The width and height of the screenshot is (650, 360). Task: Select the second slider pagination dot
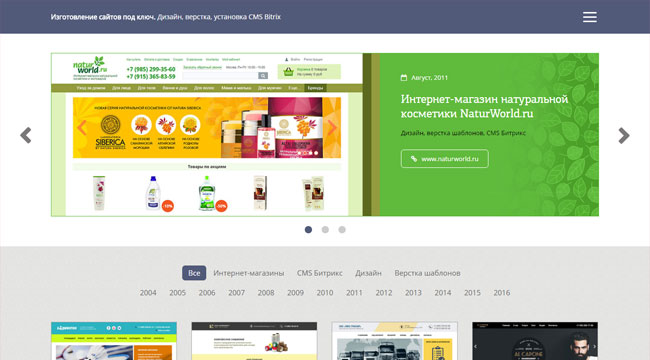coord(325,229)
